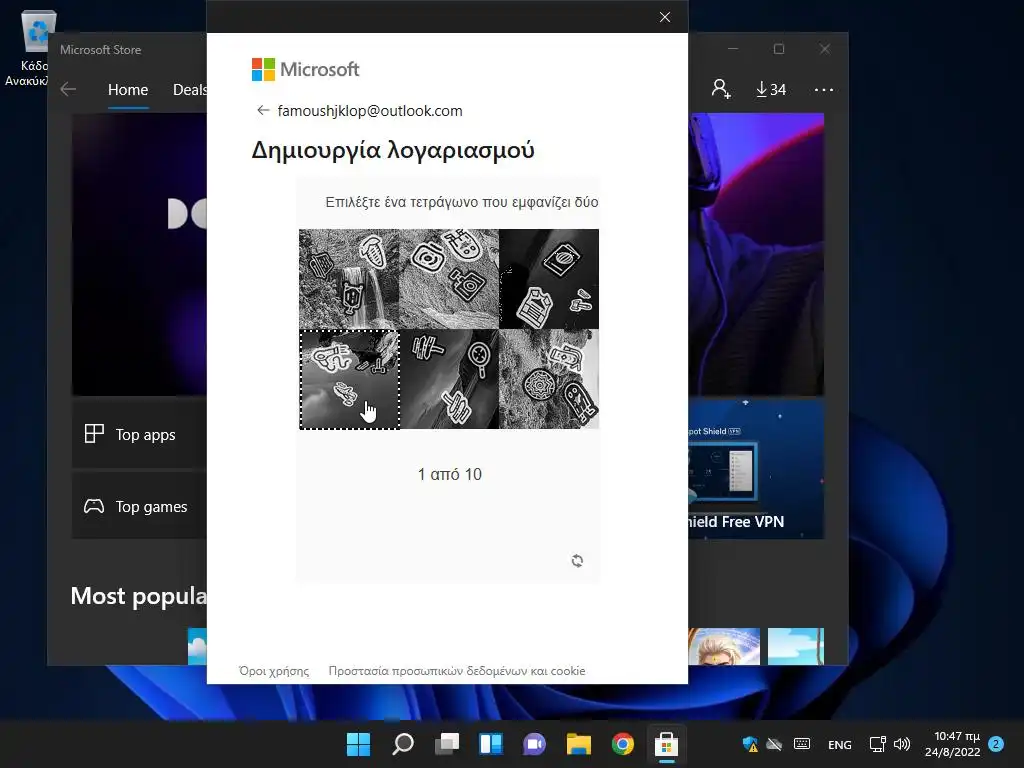Open Top apps in Microsoft Store

139,434
